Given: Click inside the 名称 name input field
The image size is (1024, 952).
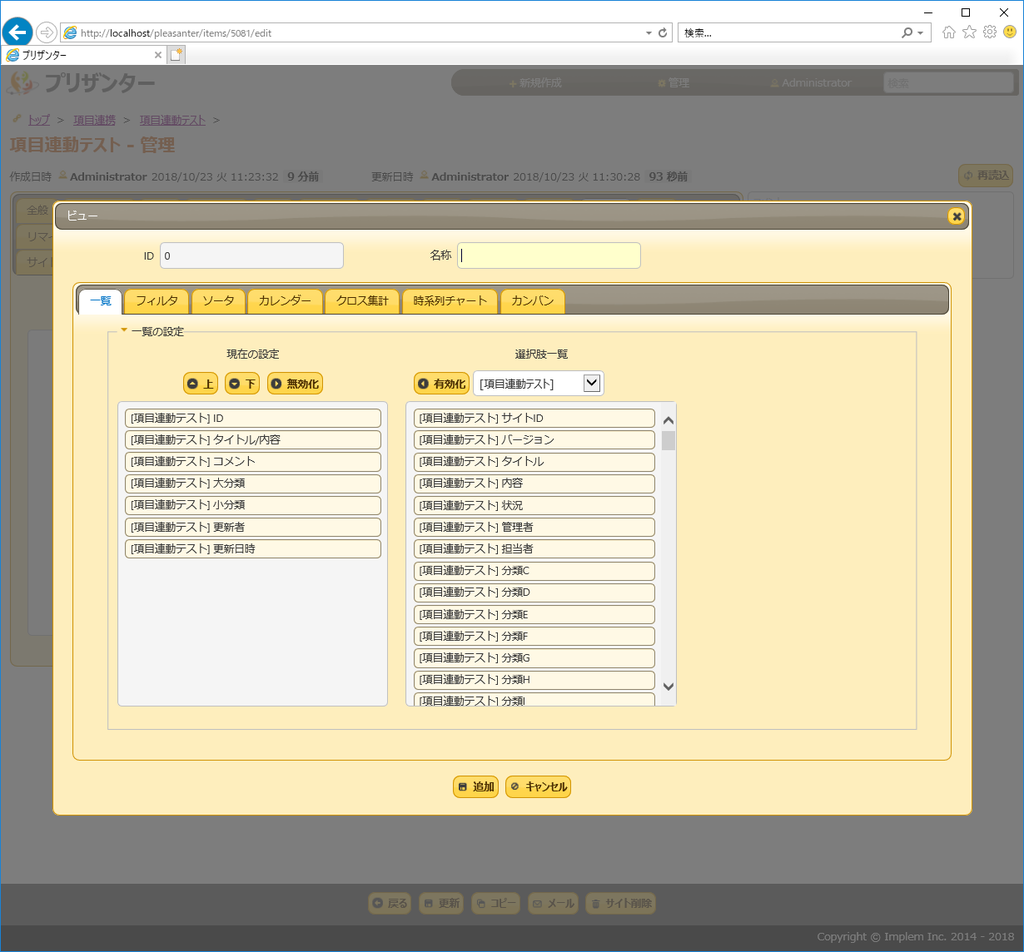Looking at the screenshot, I should (x=548, y=255).
